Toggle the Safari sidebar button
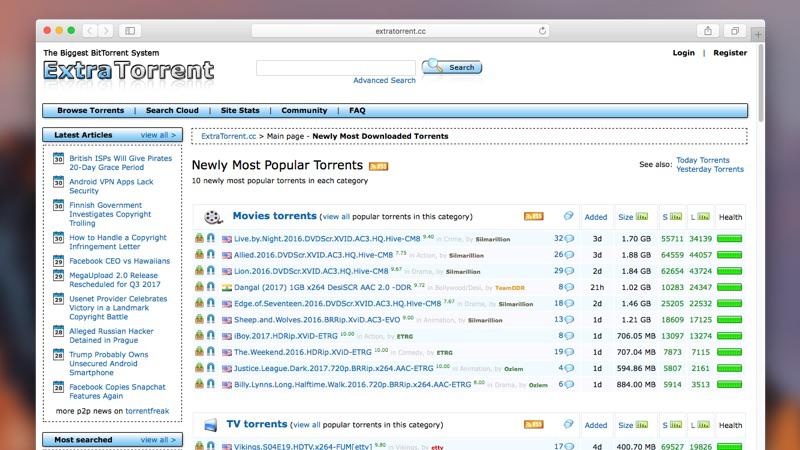The height and width of the screenshot is (450, 800). (x=130, y=31)
